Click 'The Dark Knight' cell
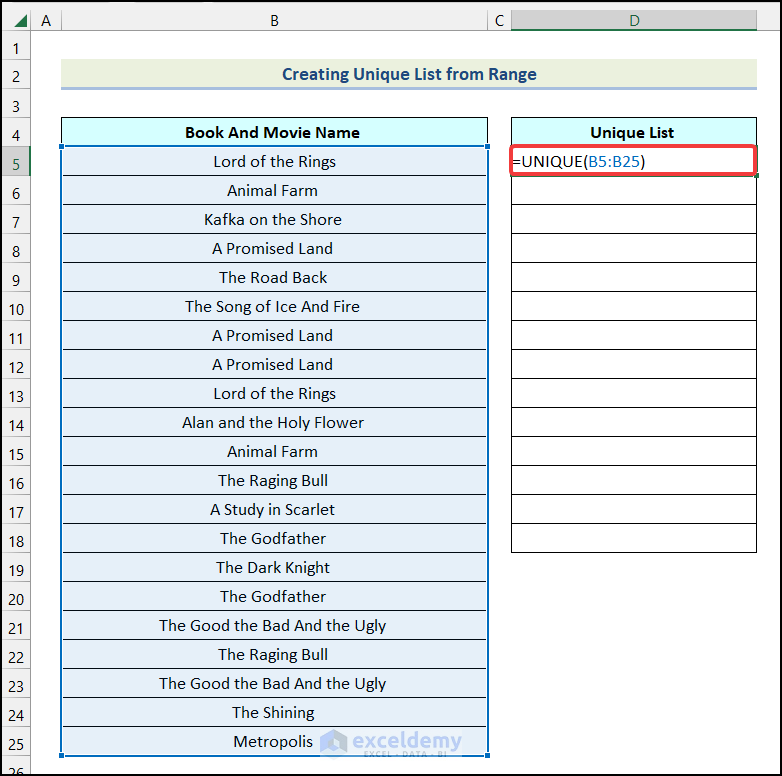The image size is (782, 776). point(273,568)
